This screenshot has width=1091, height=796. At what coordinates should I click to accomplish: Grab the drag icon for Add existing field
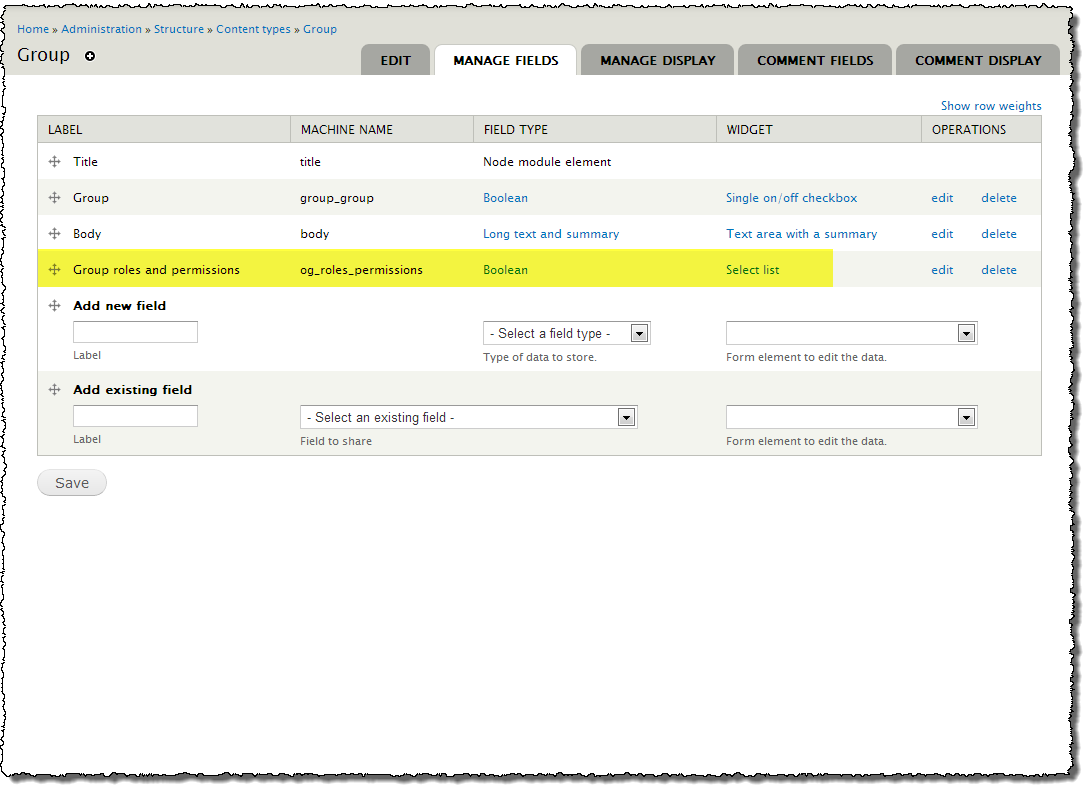coord(55,390)
